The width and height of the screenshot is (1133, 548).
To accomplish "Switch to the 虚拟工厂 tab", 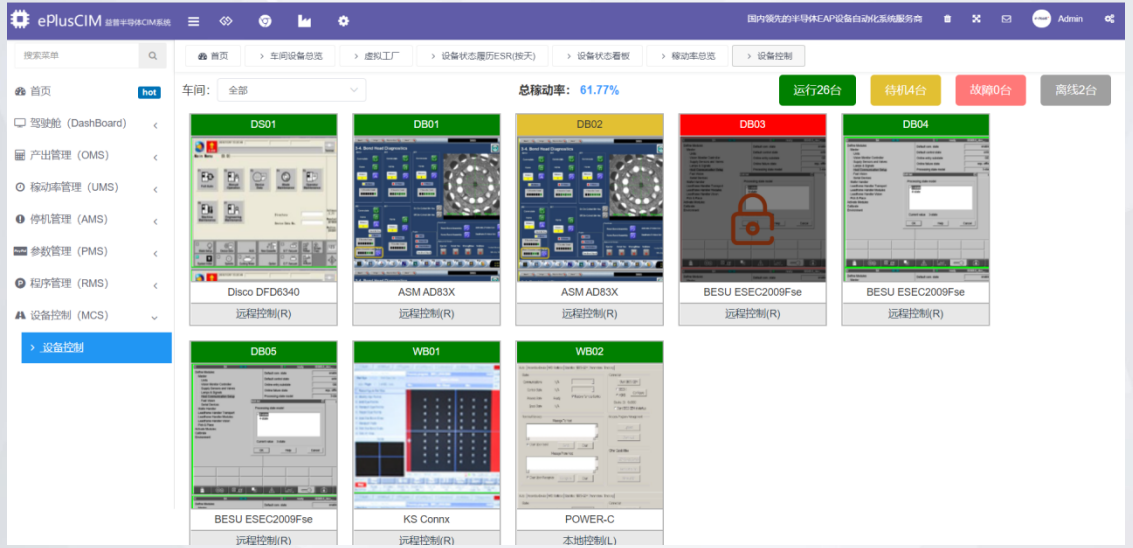I will (379, 56).
